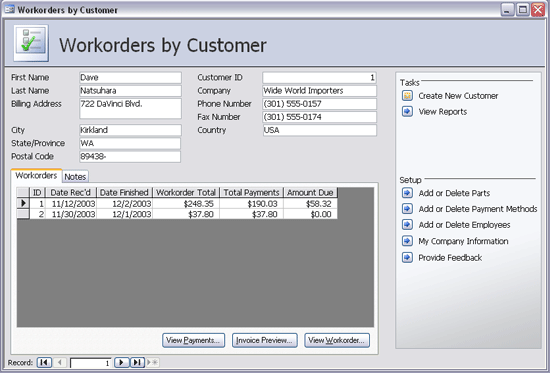Viewport: 550px width, 373px height.
Task: Select all rows with the datasheet corner selector
Action: point(23,192)
